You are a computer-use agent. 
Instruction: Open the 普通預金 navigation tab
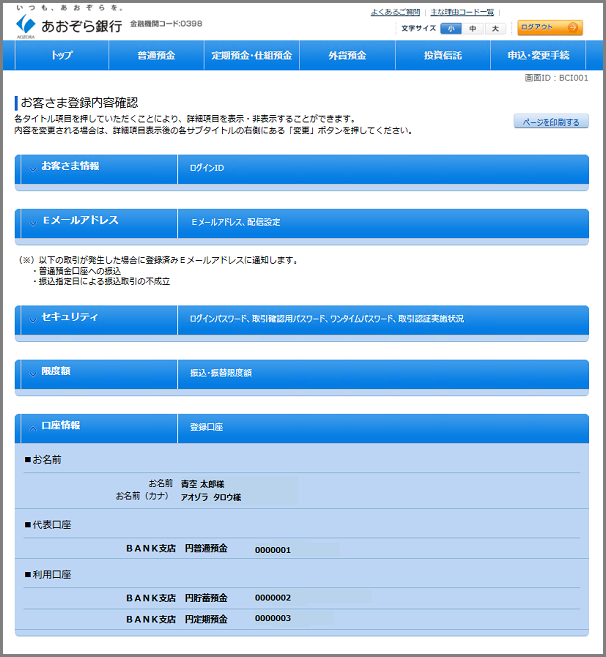click(156, 55)
